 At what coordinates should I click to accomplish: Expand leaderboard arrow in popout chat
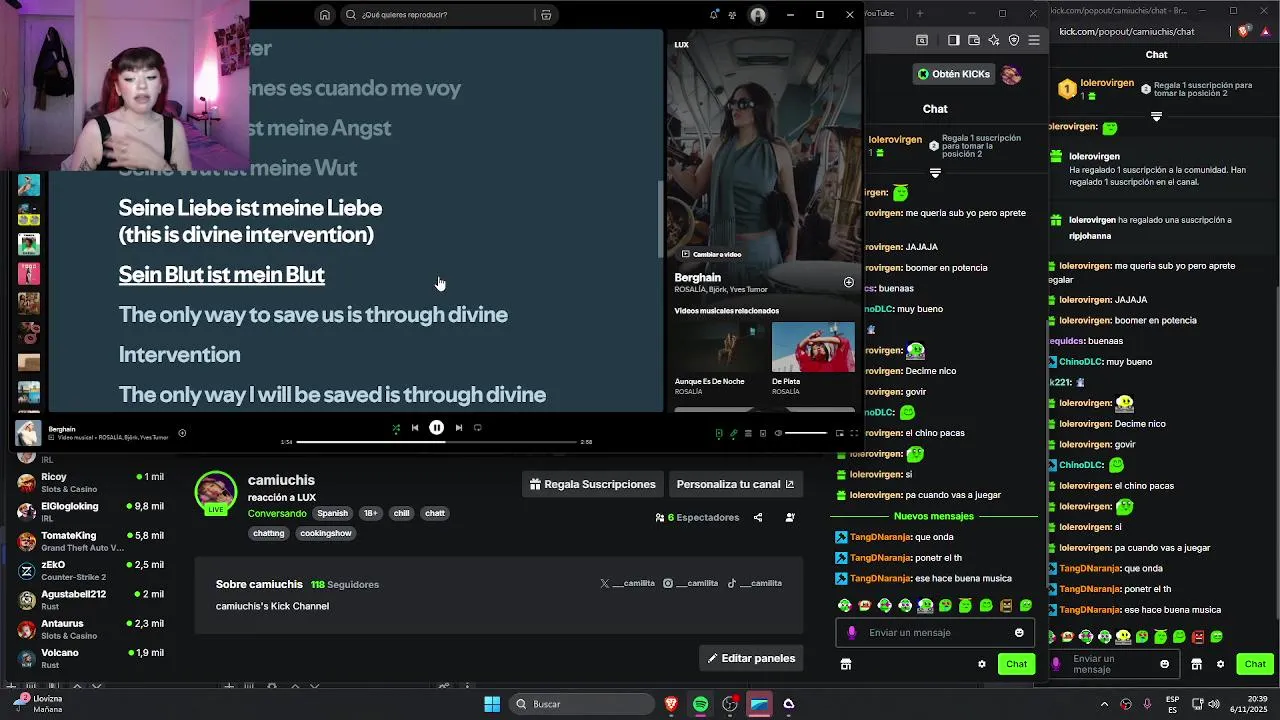pos(1156,117)
